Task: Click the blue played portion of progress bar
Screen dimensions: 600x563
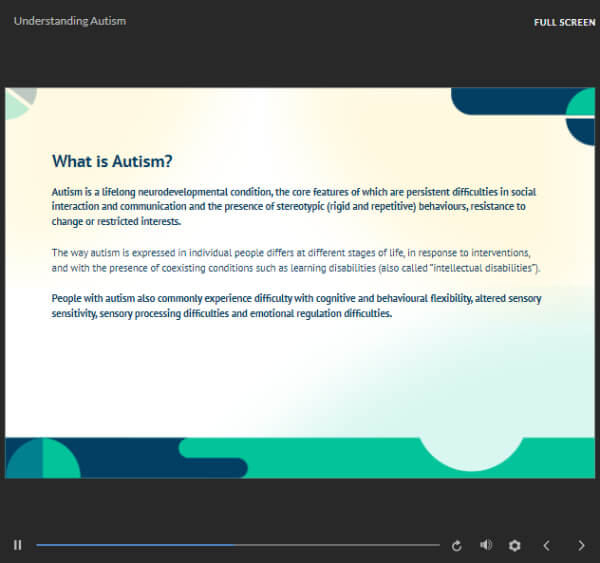Action: pyautogui.click(x=130, y=545)
